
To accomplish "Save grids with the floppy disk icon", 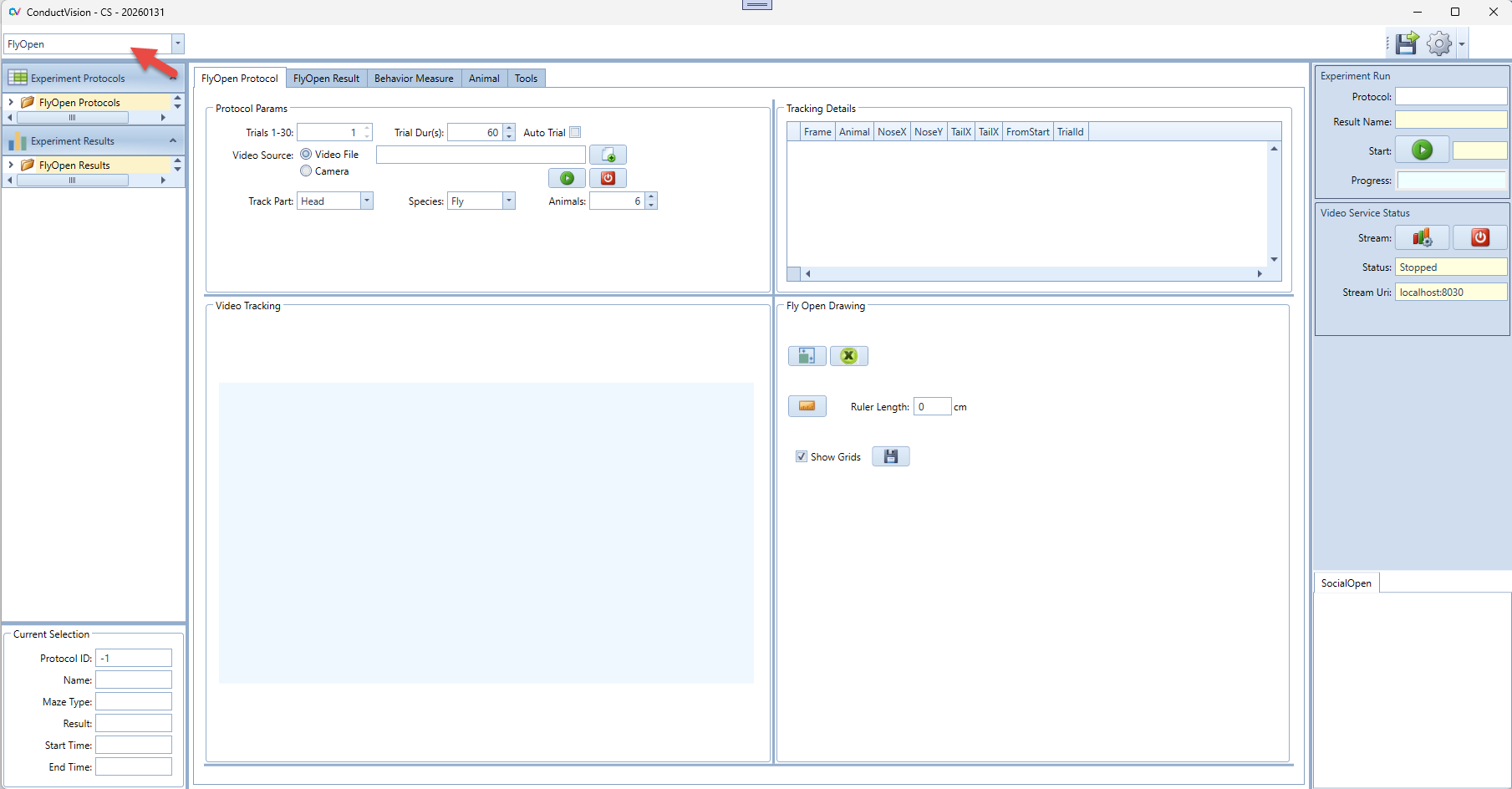I will click(x=890, y=456).
